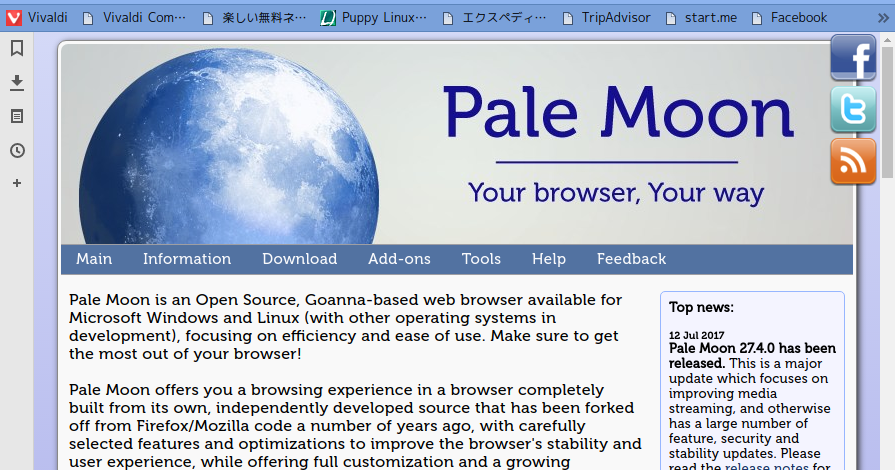The image size is (895, 470).
Task: Click the Facebook social icon on page
Action: pos(853,57)
